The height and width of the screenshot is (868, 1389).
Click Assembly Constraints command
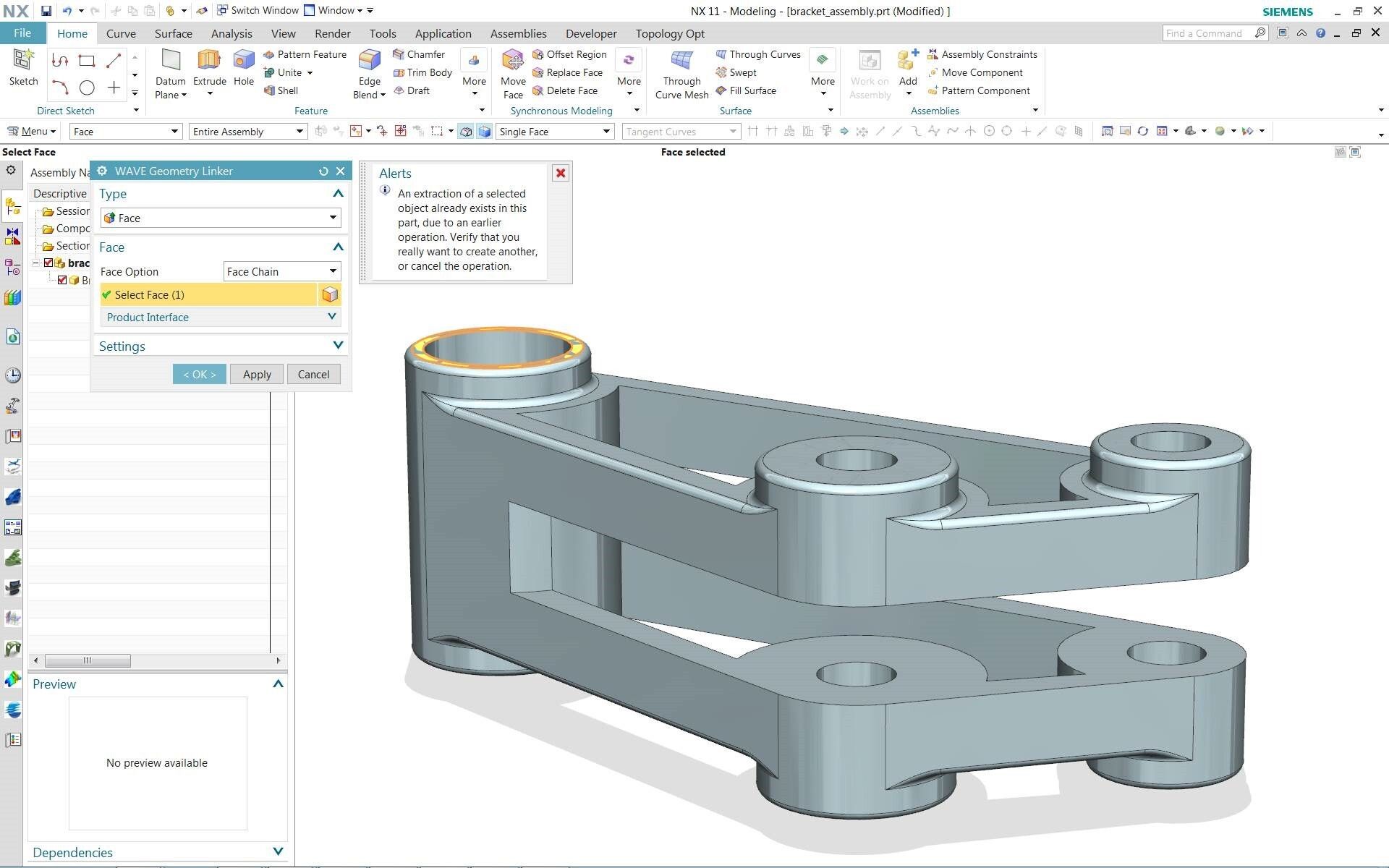click(x=982, y=54)
